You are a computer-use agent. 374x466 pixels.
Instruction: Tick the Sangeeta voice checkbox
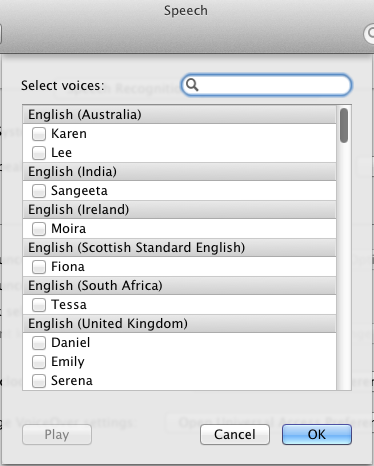(39, 191)
